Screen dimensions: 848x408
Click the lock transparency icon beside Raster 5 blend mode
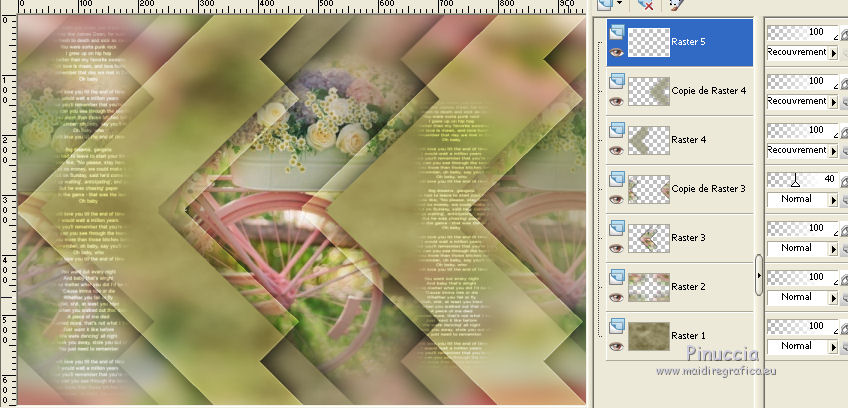[x=844, y=53]
